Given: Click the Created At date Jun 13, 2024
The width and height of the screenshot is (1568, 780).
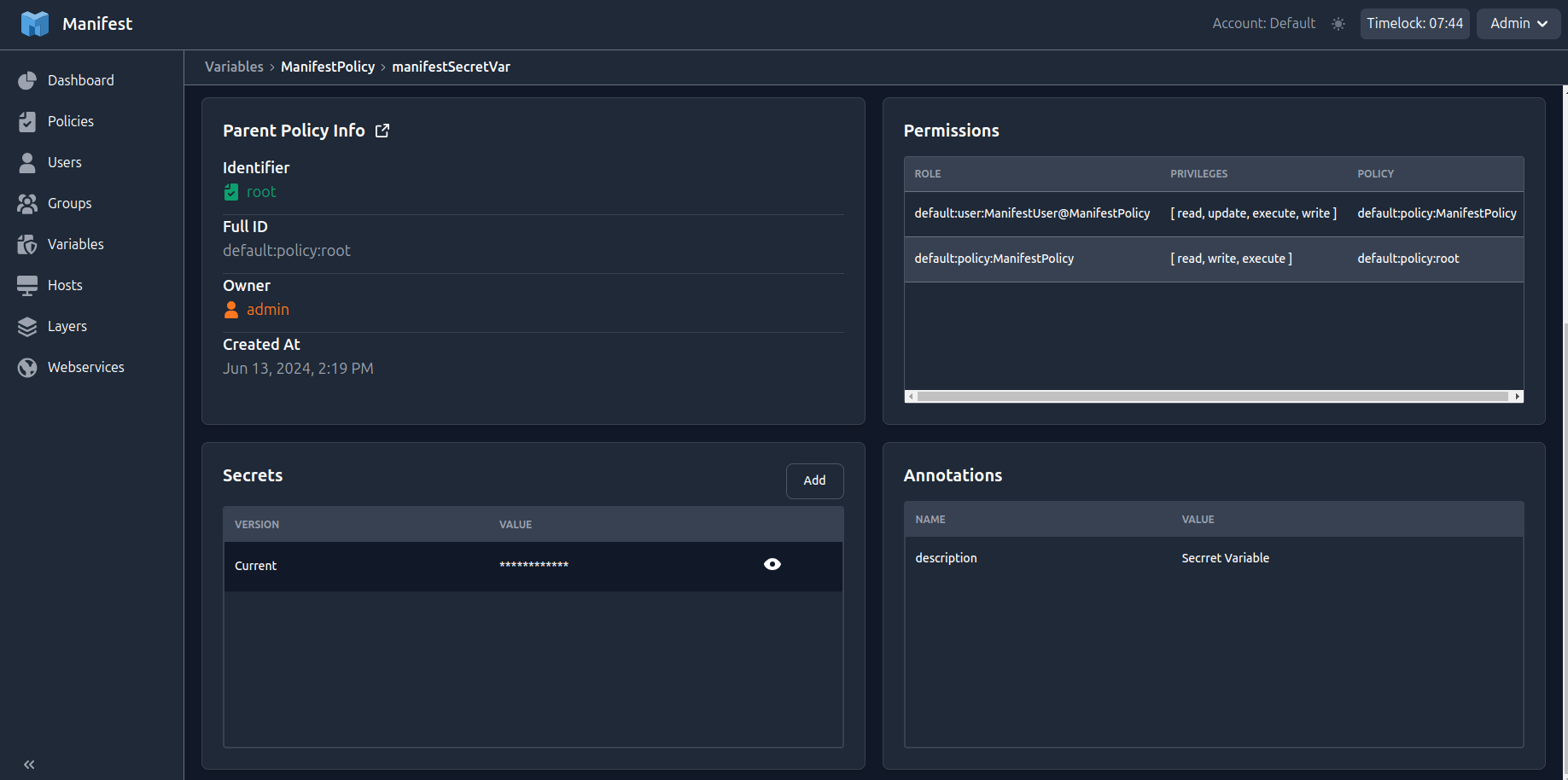Looking at the screenshot, I should [x=298, y=369].
